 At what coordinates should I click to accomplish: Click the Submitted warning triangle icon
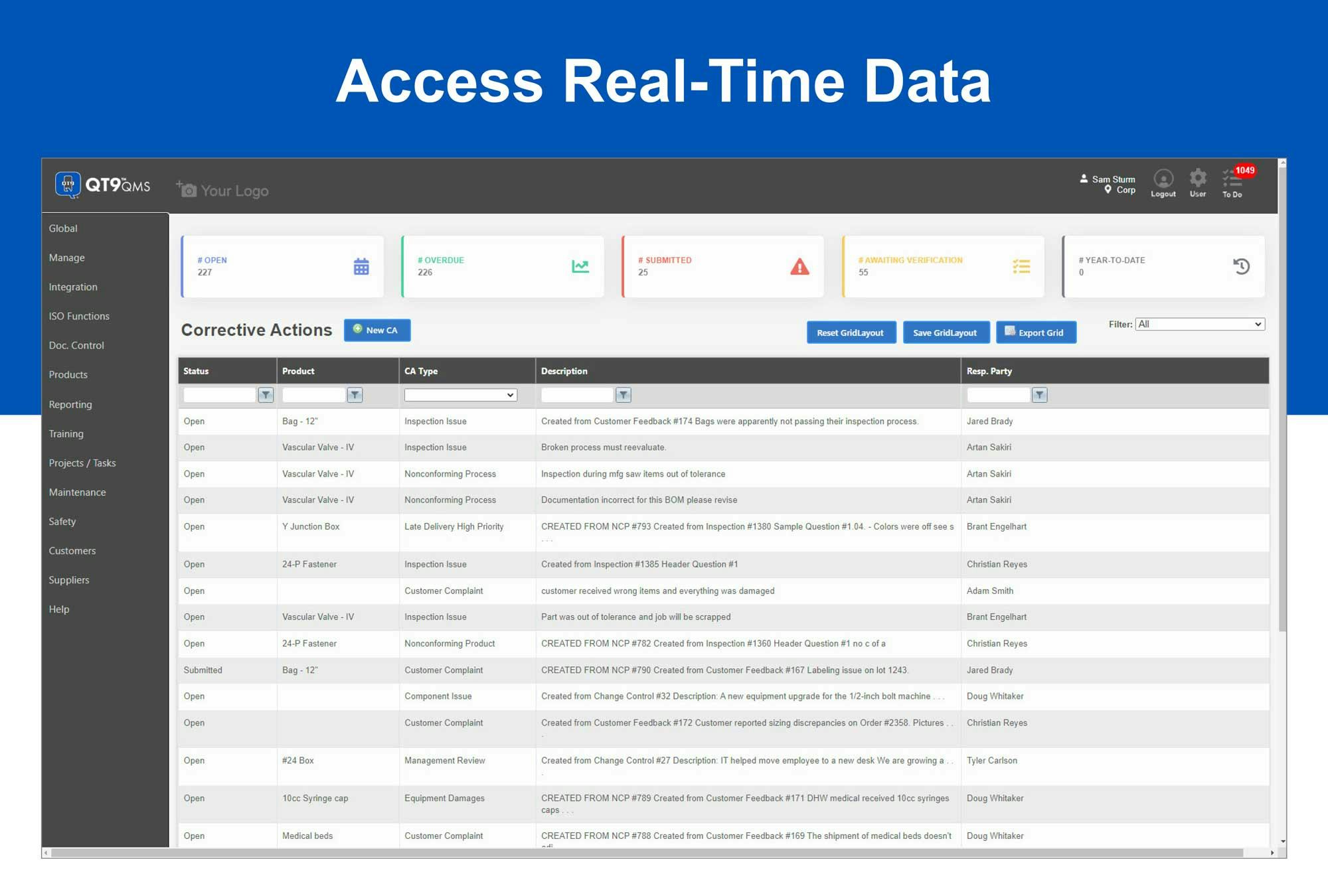click(x=799, y=267)
